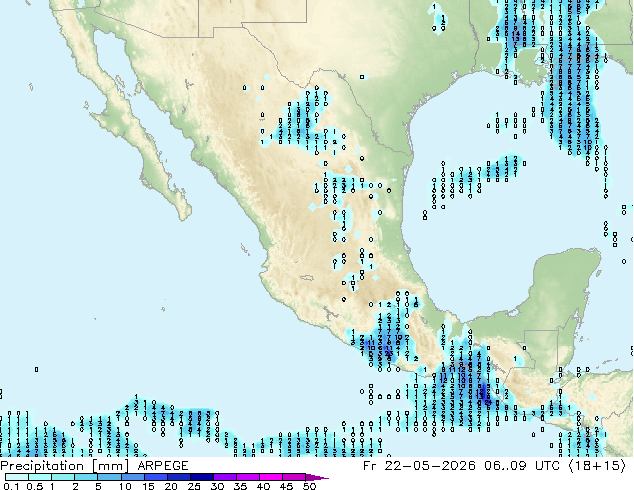The image size is (634, 490).
Task: Click the '06..09 UTC' time text
Action: (522, 466)
